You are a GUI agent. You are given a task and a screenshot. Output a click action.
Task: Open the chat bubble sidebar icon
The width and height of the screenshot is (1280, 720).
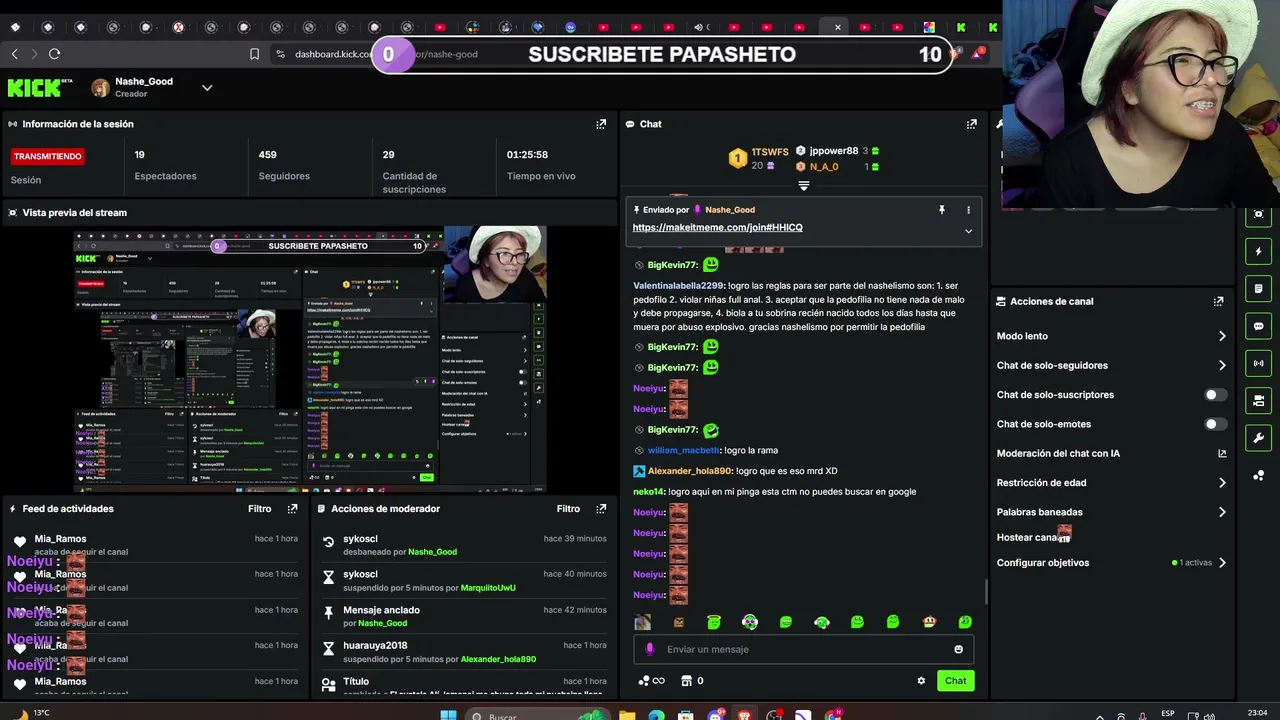point(1258,326)
